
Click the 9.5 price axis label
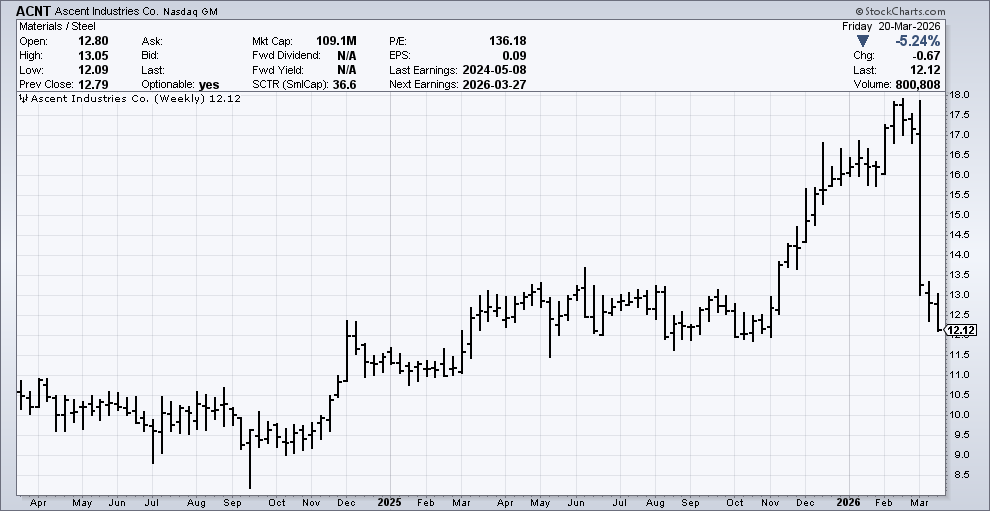coord(962,435)
